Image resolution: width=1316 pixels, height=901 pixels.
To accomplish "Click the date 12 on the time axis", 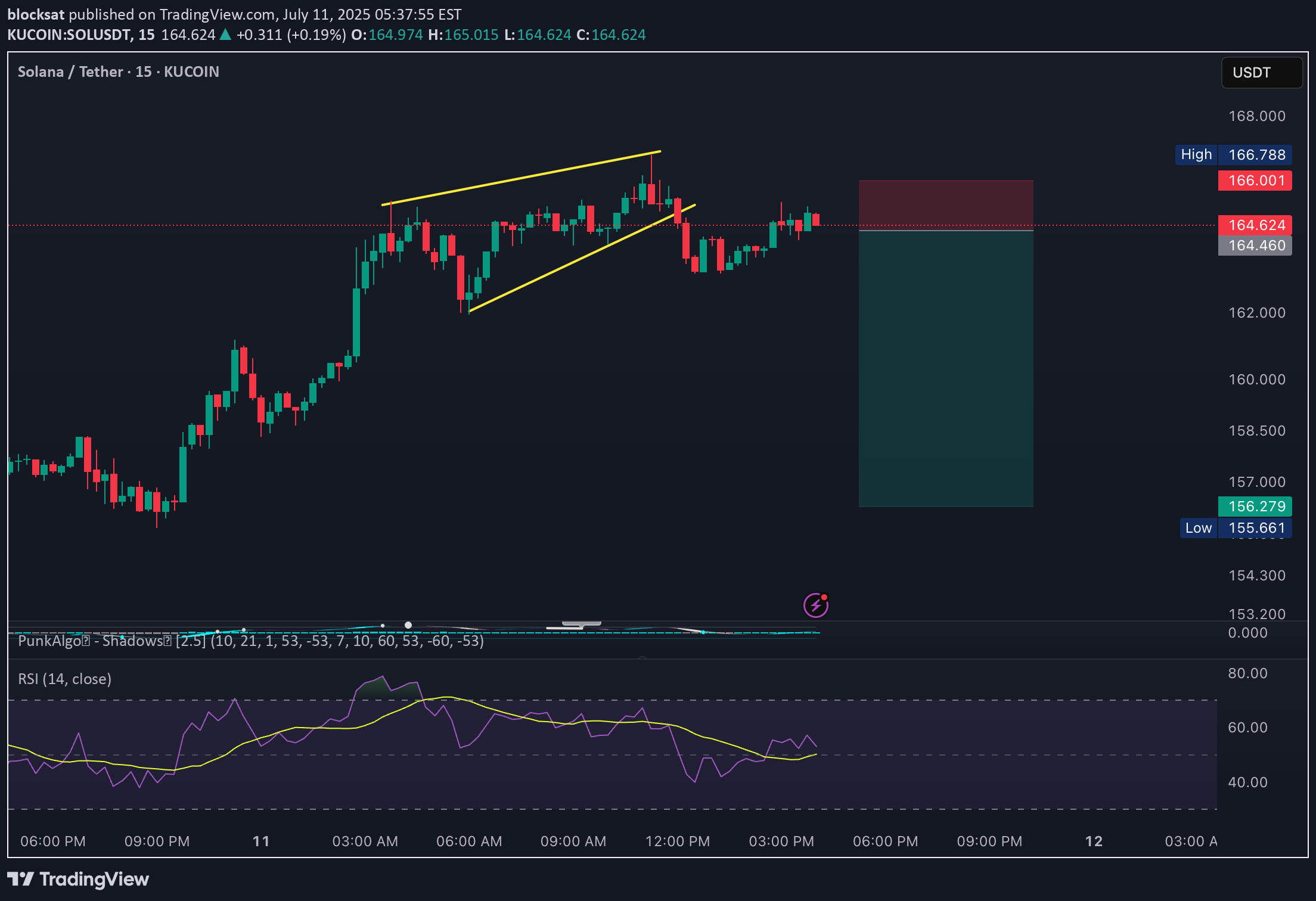I will pos(1094,841).
